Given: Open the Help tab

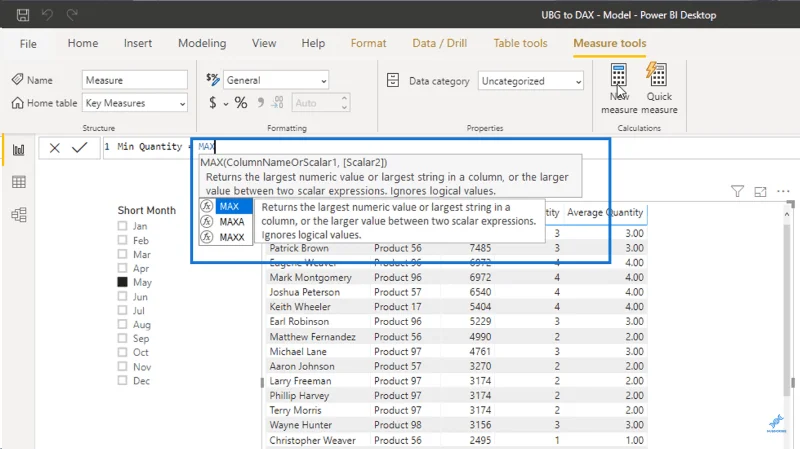Looking at the screenshot, I should [x=313, y=43].
